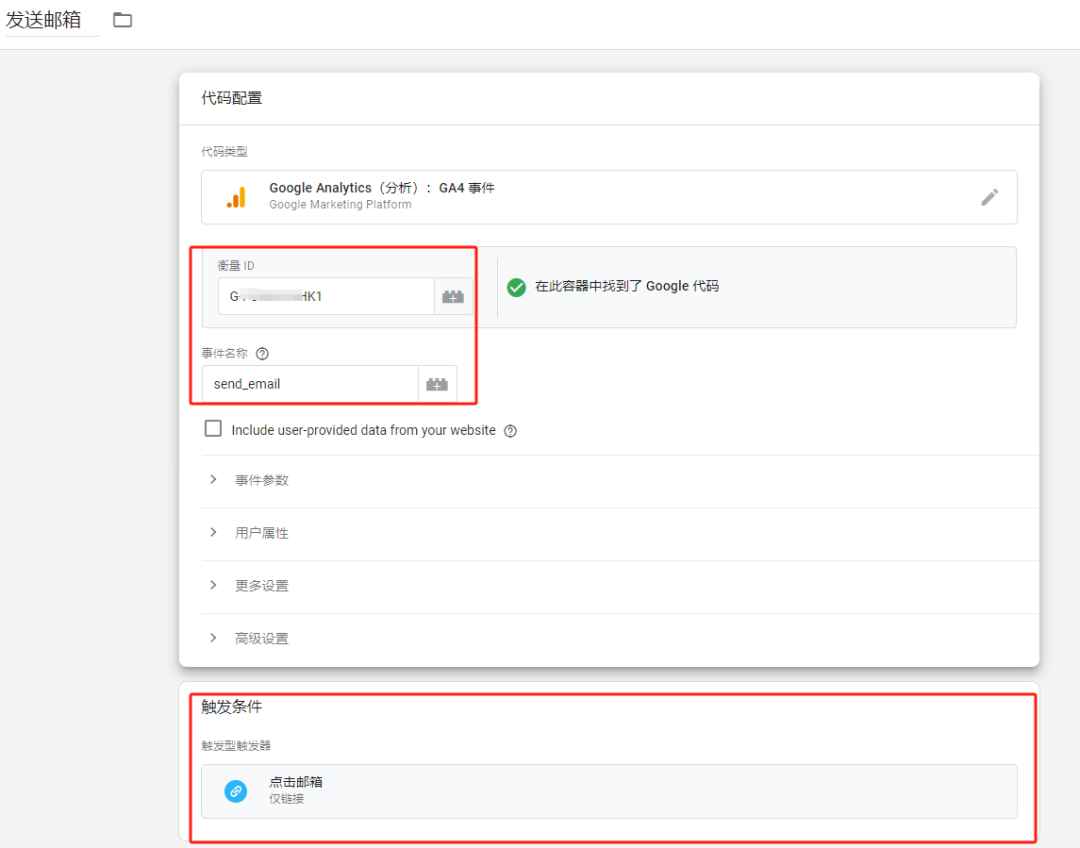Click the Google Analytics bar chart icon
This screenshot has width=1080, height=848.
pyautogui.click(x=236, y=198)
